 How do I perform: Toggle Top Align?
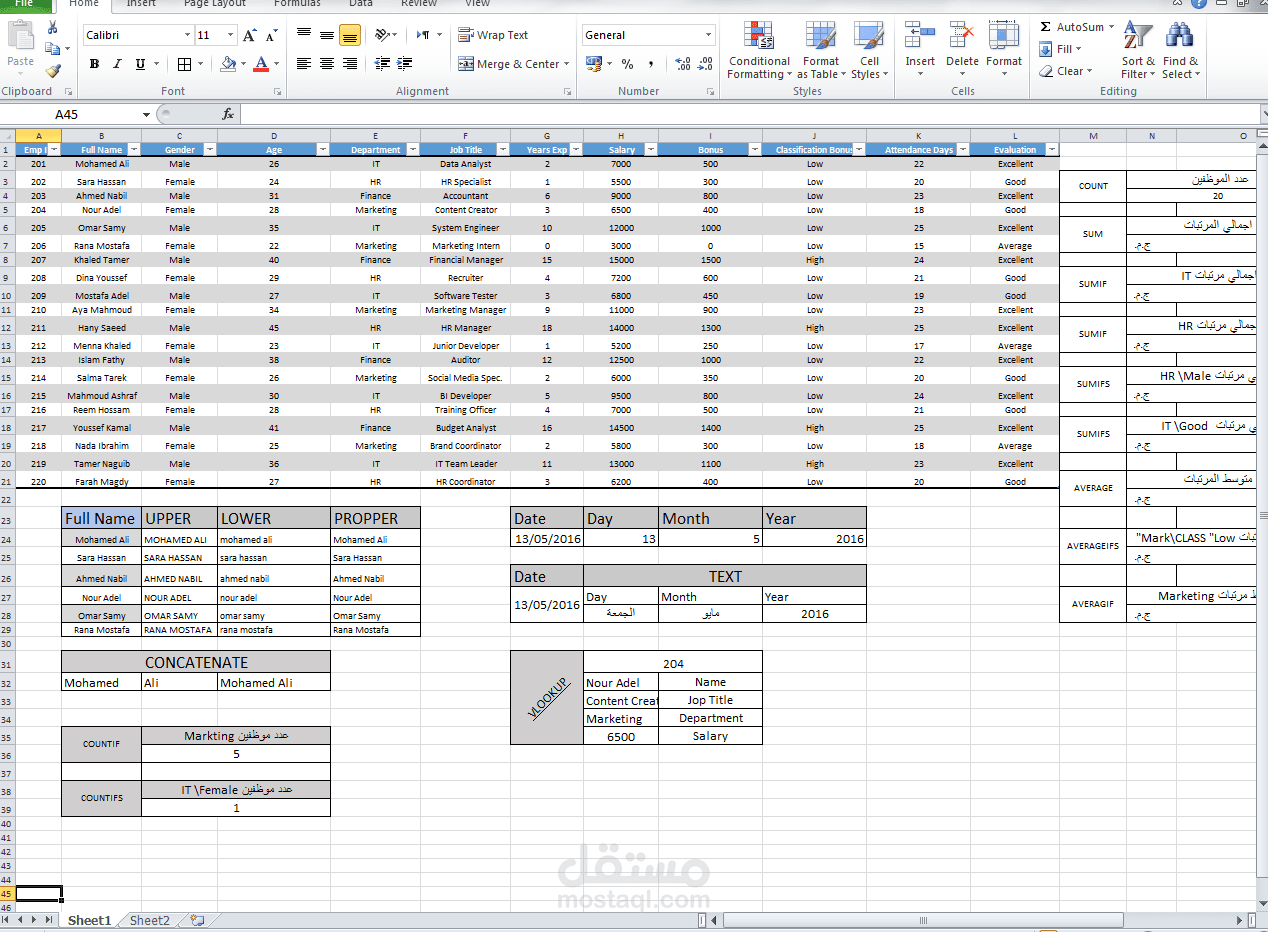[304, 35]
